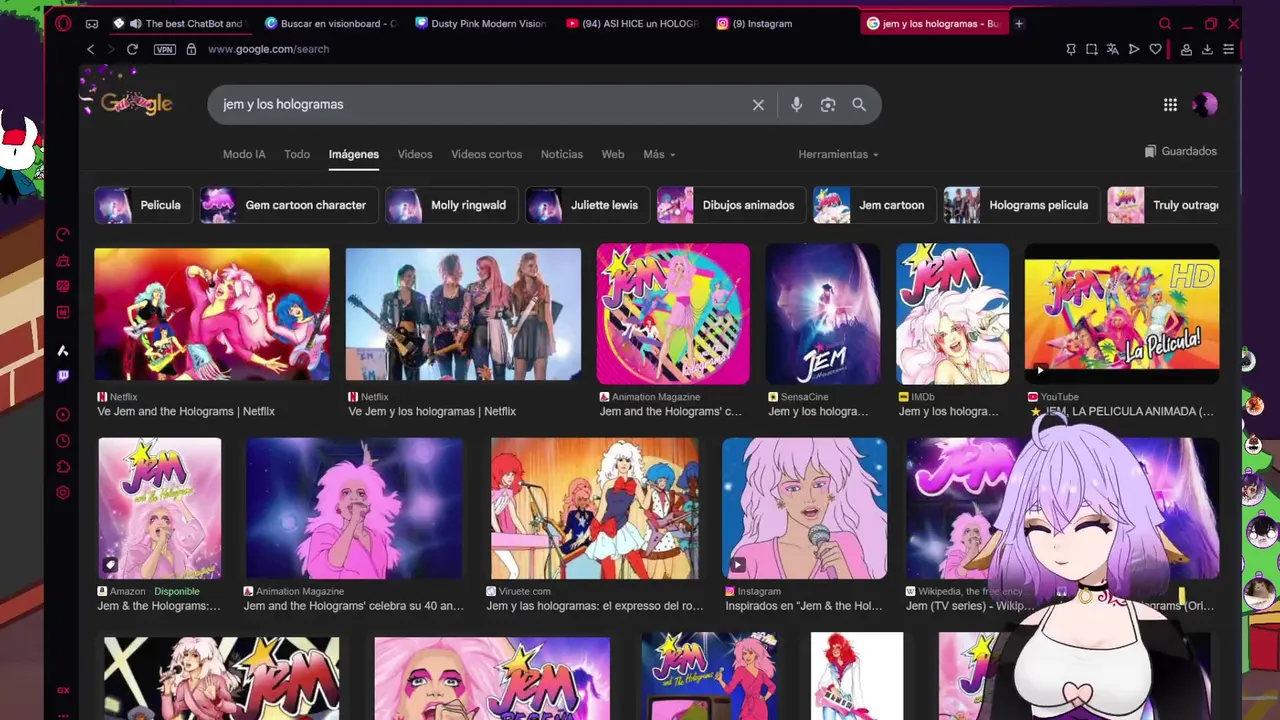Open the new tab plus button
1280x720 pixels.
coord(1019,23)
